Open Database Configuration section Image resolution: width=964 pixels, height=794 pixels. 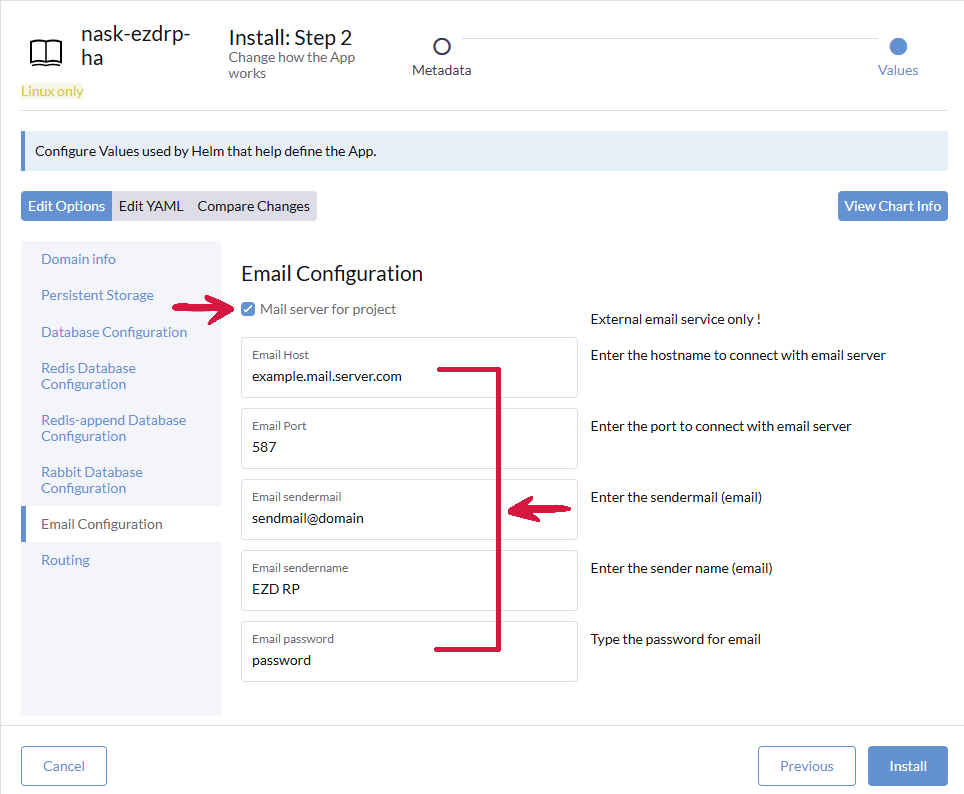(x=114, y=332)
